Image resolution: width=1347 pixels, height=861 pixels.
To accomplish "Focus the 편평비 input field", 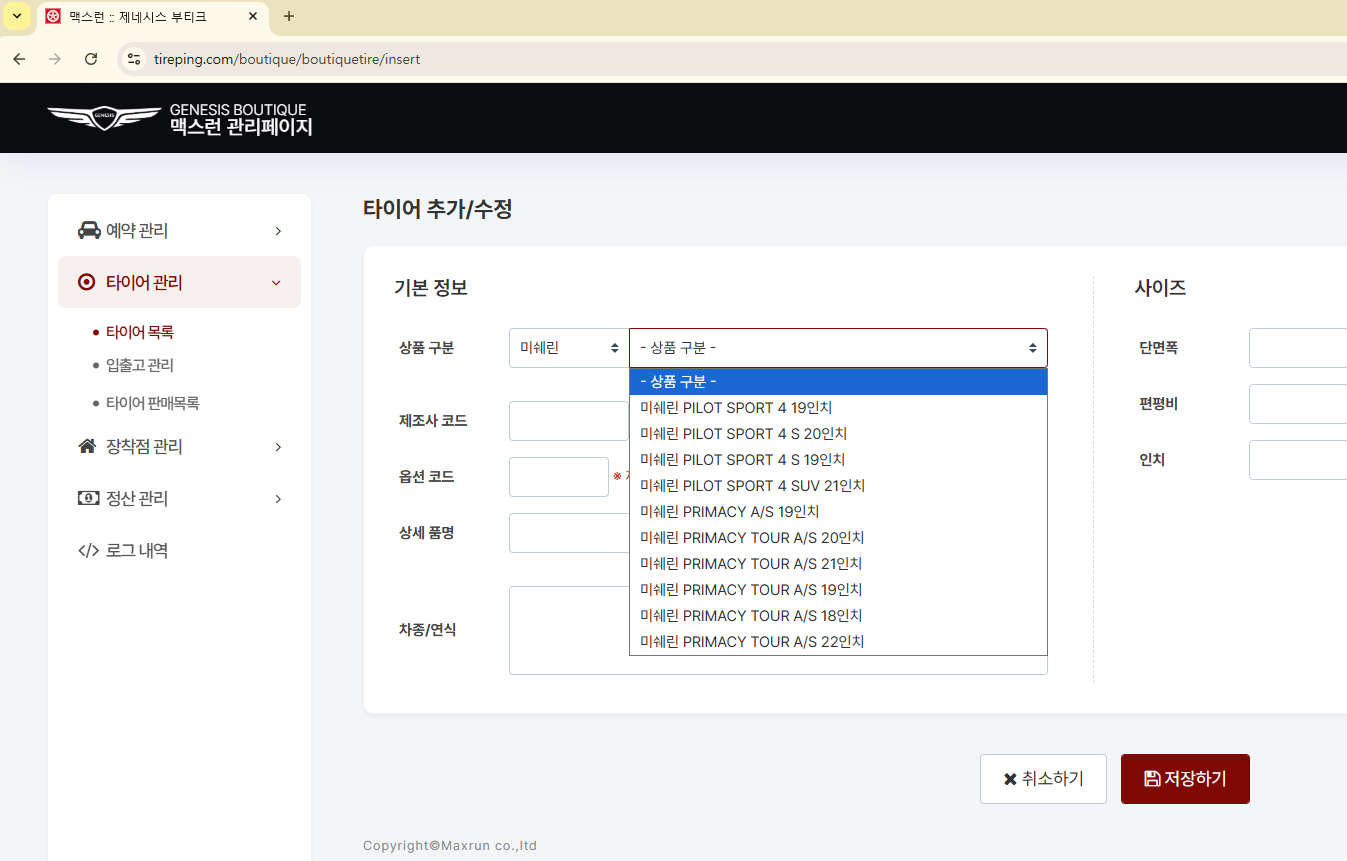I will 1298,404.
